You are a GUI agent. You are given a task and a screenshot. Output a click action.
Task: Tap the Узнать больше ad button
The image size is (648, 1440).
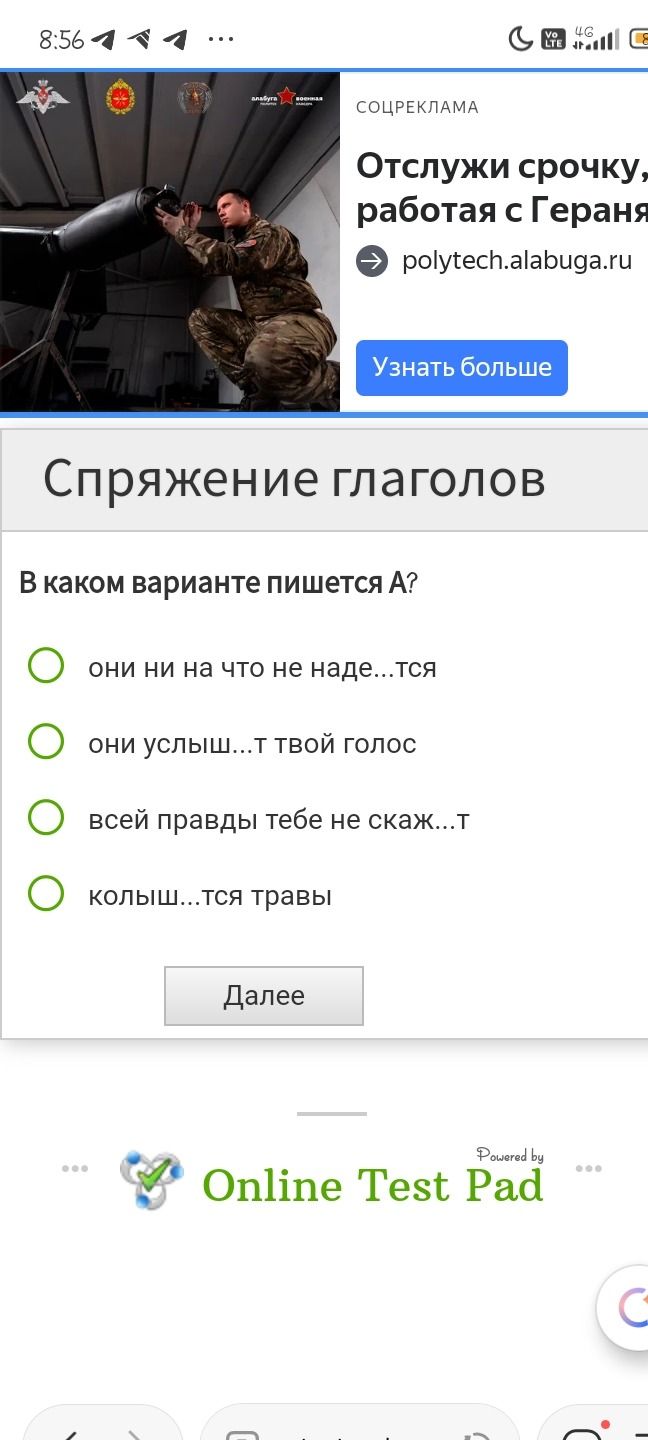pyautogui.click(x=462, y=368)
